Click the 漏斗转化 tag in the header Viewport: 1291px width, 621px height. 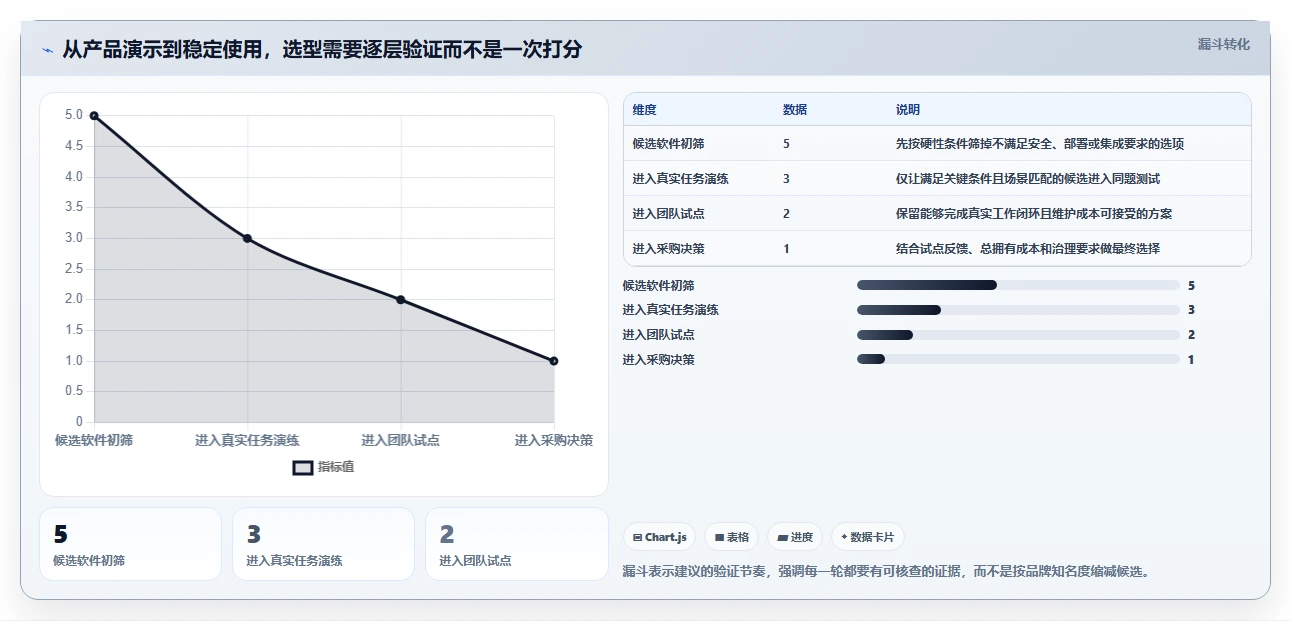tap(1224, 44)
